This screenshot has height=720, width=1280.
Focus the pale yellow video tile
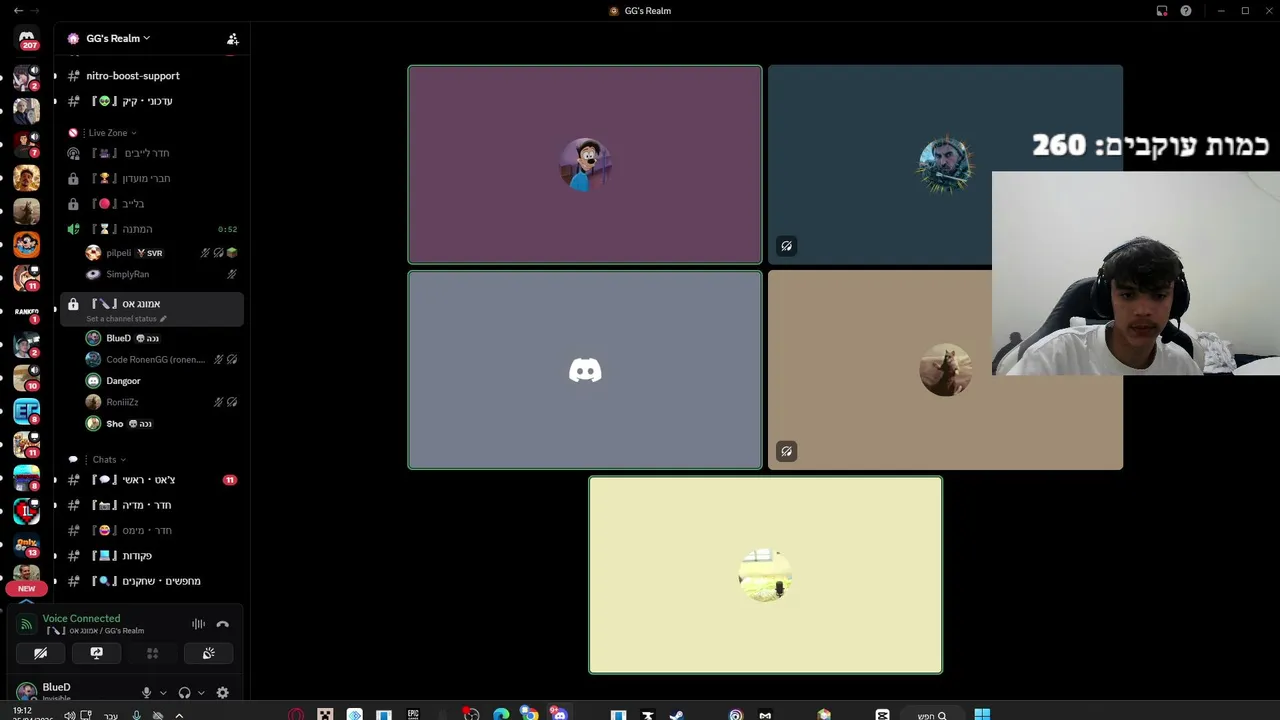click(765, 575)
